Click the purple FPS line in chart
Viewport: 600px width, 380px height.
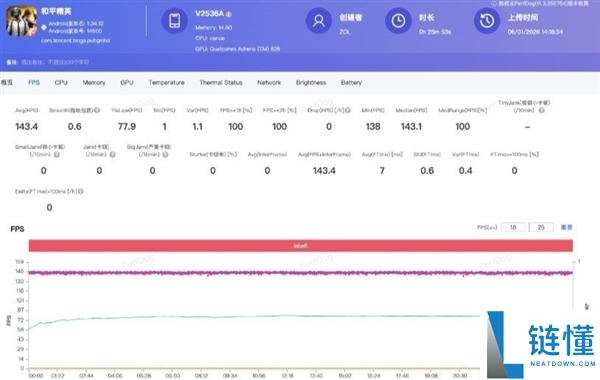[301, 273]
